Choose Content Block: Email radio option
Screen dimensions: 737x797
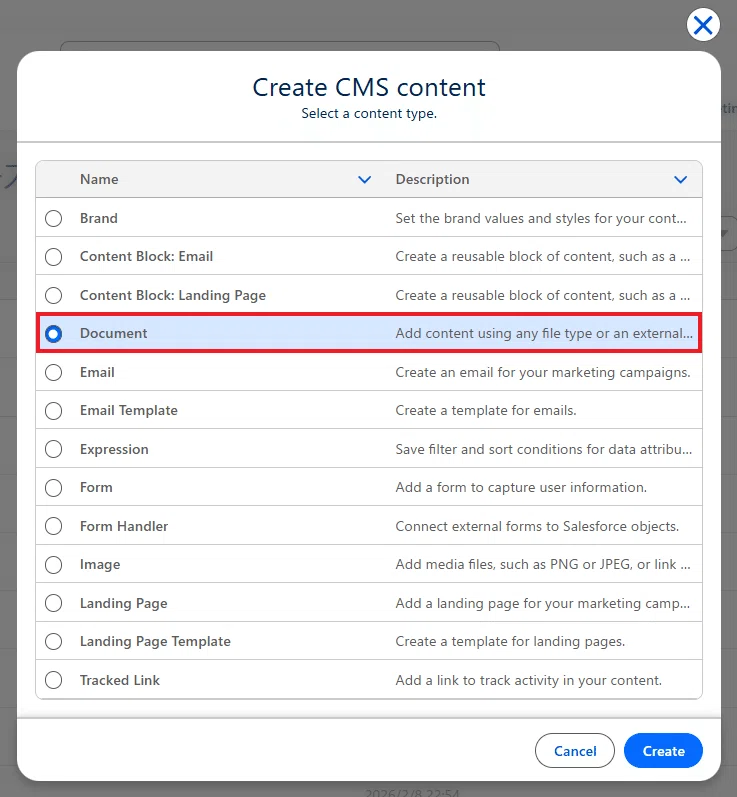53,257
